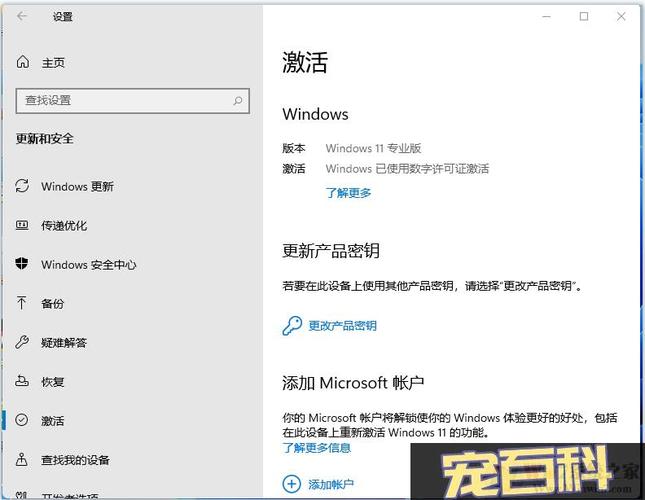Minimize the Settings window
This screenshot has width=645, height=500.
(x=546, y=16)
